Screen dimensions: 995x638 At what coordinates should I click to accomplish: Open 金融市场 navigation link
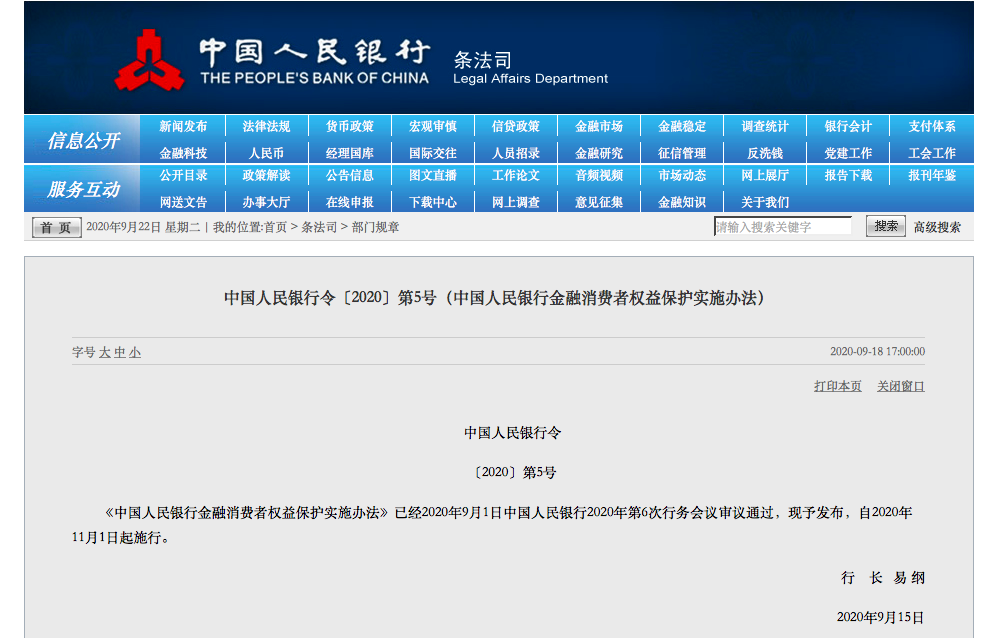pyautogui.click(x=599, y=126)
